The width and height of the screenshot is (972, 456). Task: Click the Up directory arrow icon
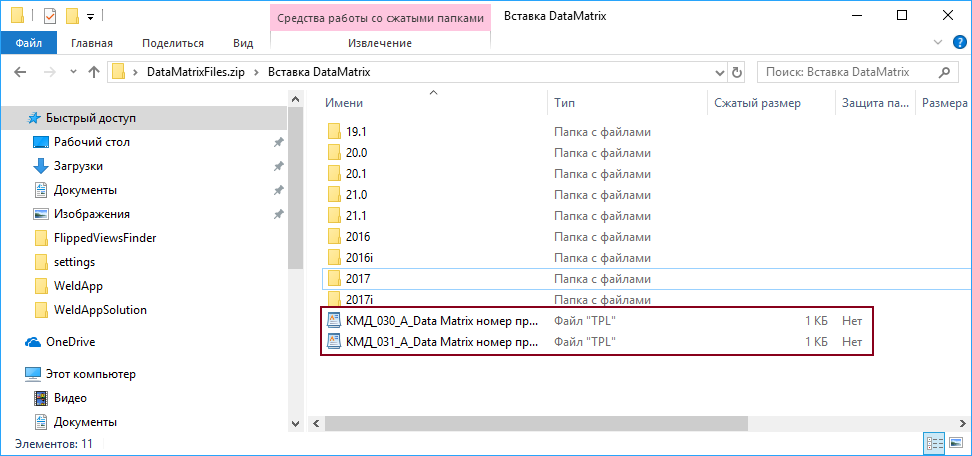coord(94,72)
